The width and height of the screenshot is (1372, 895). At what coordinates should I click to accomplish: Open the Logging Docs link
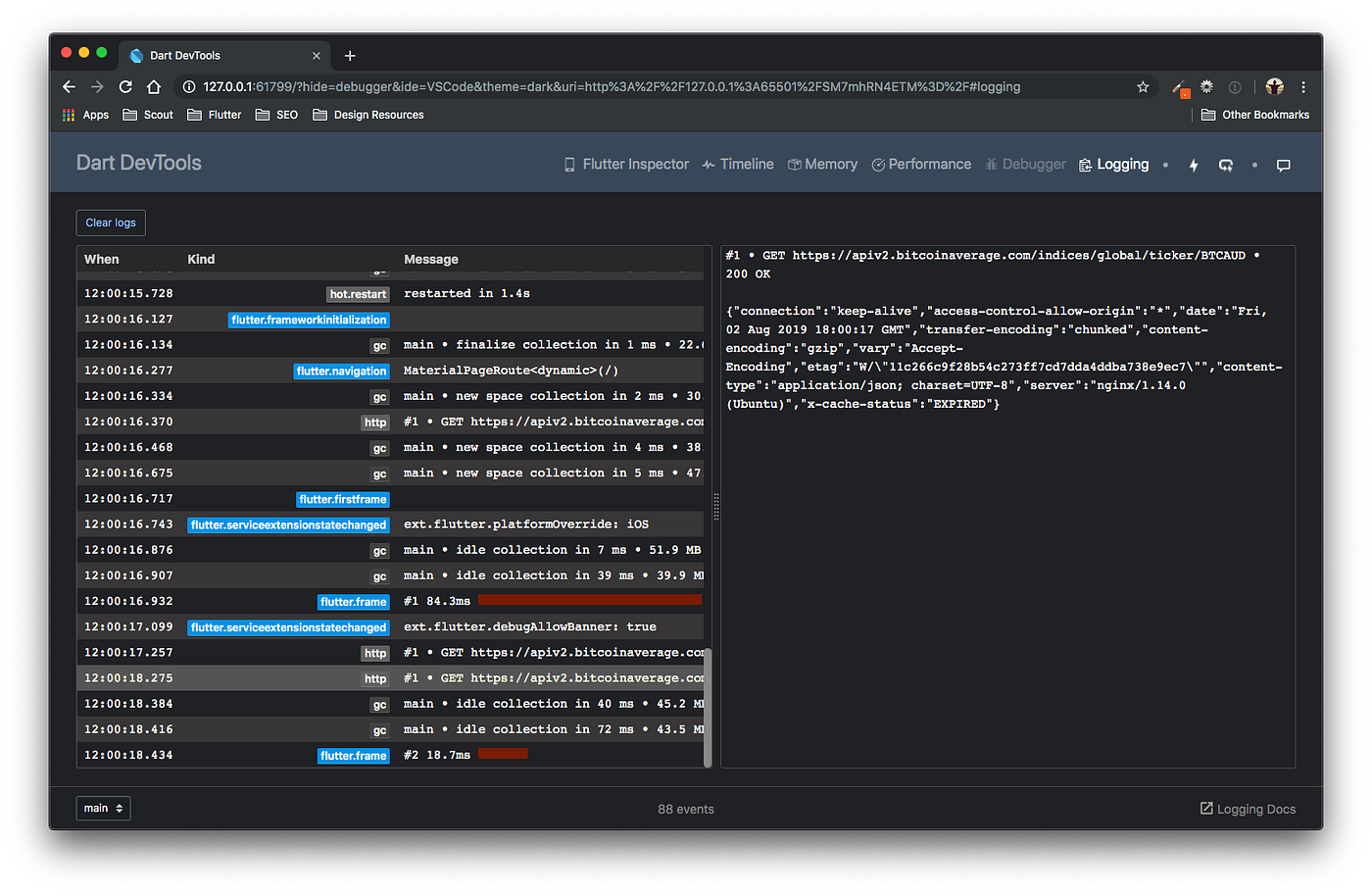(1248, 809)
